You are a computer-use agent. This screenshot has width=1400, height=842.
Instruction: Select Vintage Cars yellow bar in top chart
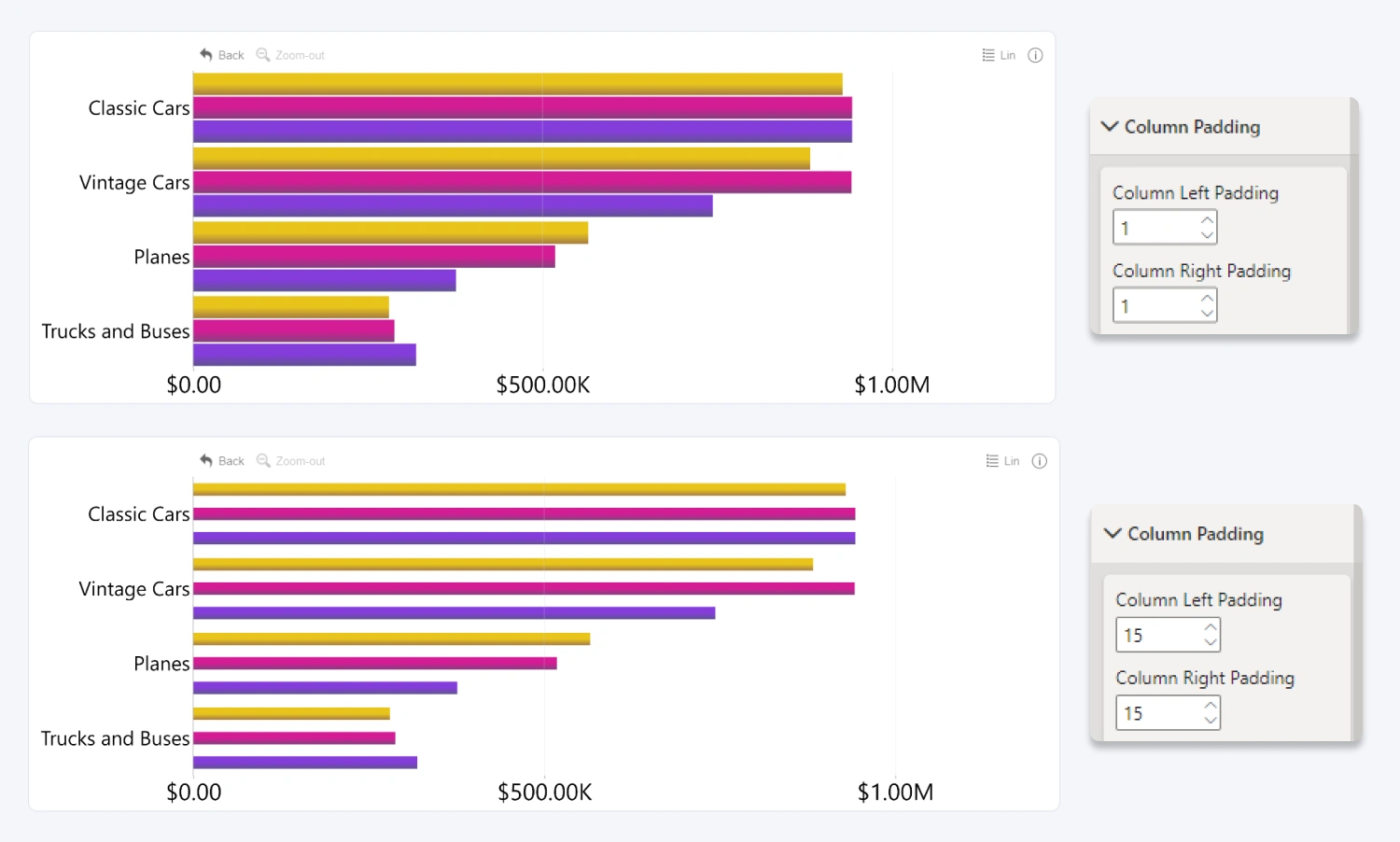[x=501, y=159]
